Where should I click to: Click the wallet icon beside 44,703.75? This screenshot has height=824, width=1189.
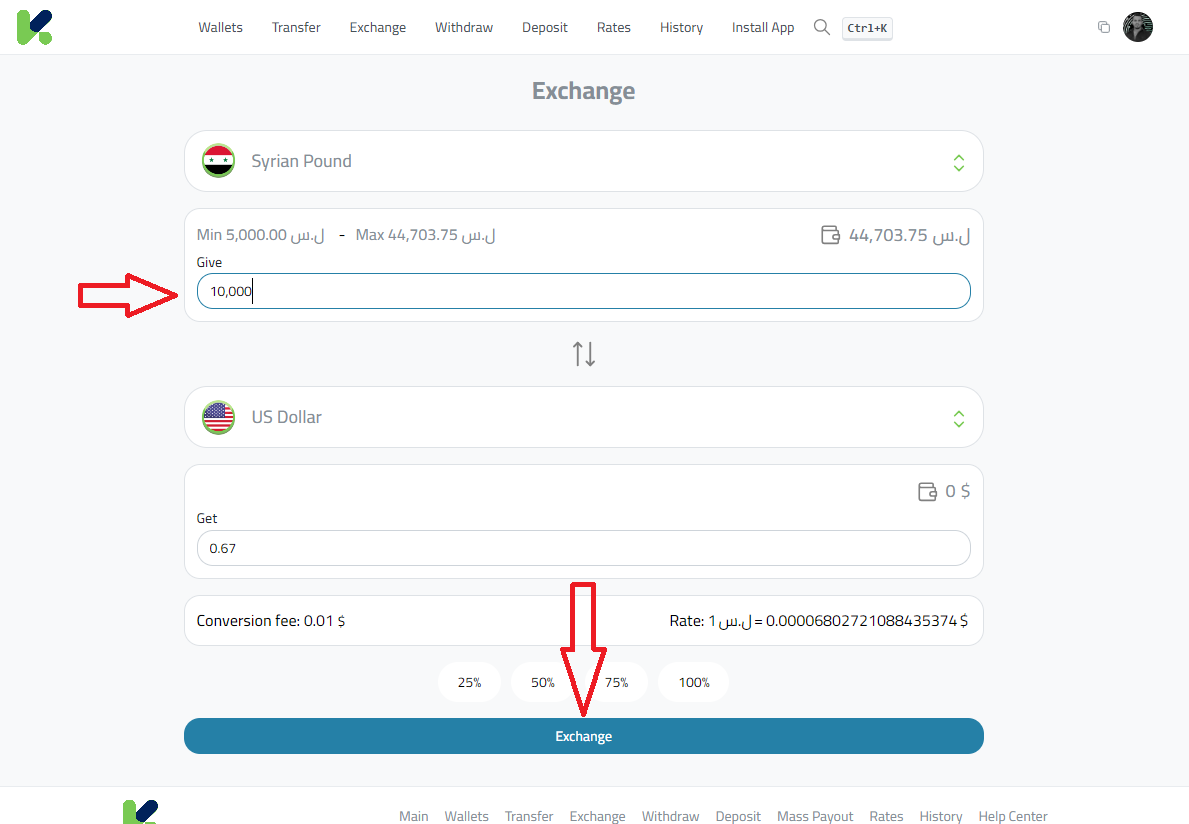click(x=830, y=234)
